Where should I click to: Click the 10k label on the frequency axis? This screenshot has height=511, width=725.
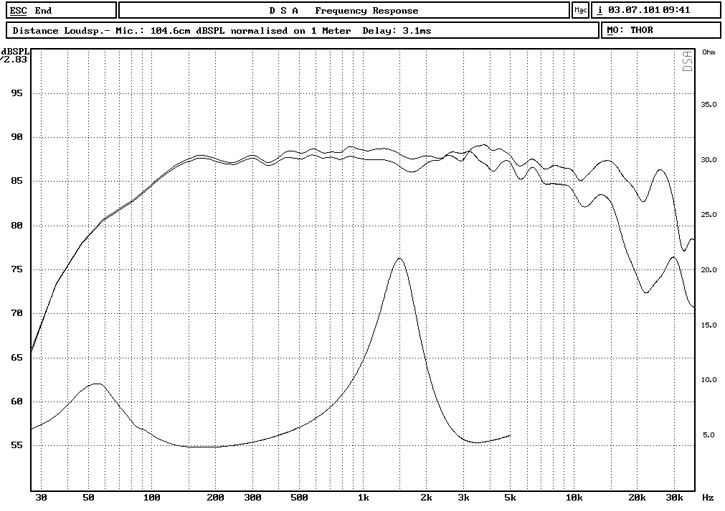point(573,498)
